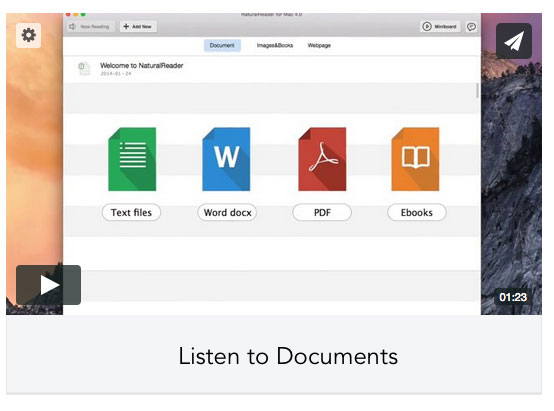
Task: Click the Now Reading speaker button
Action: click(x=90, y=27)
